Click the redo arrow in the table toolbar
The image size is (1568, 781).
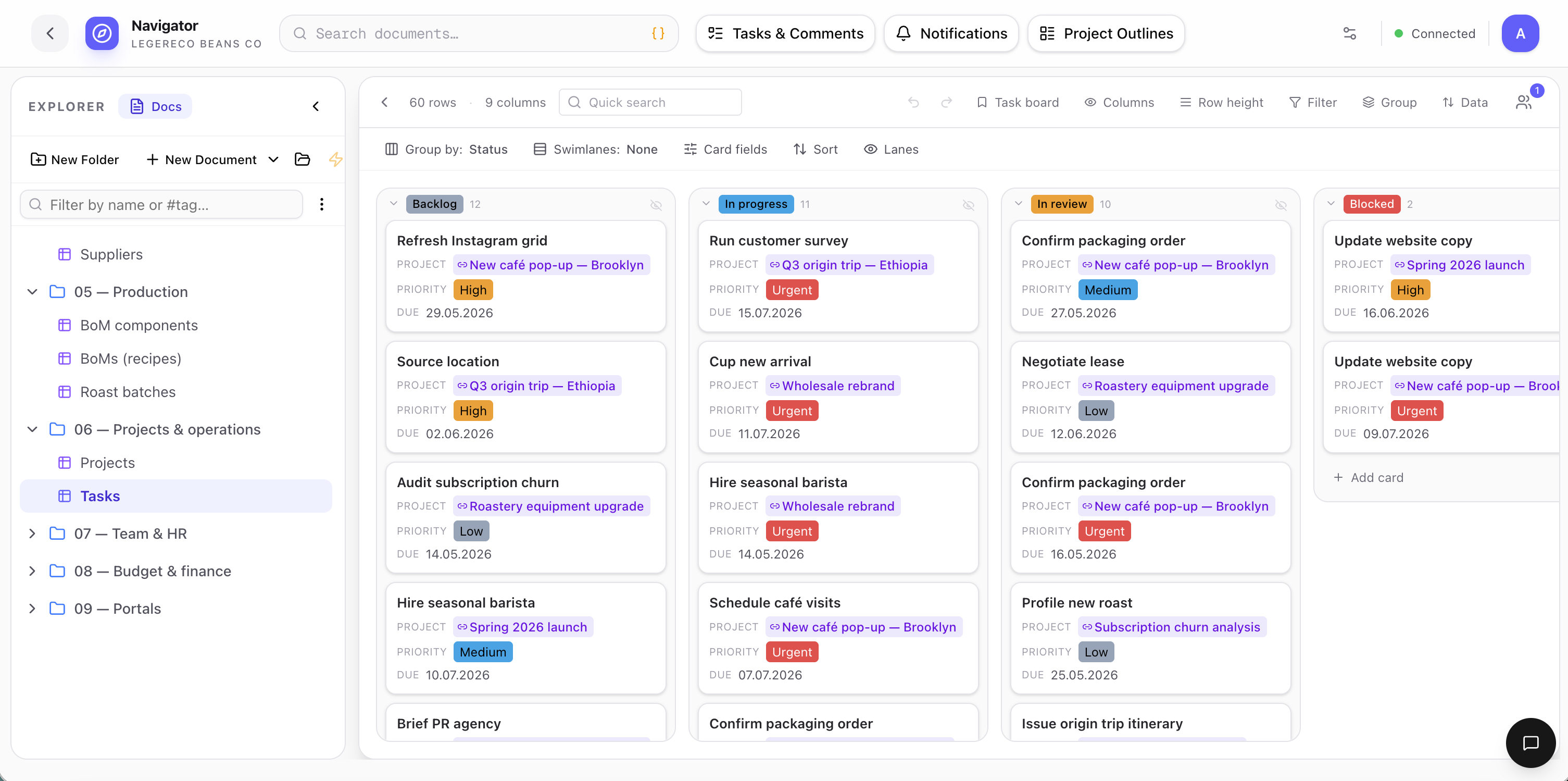[x=946, y=102]
